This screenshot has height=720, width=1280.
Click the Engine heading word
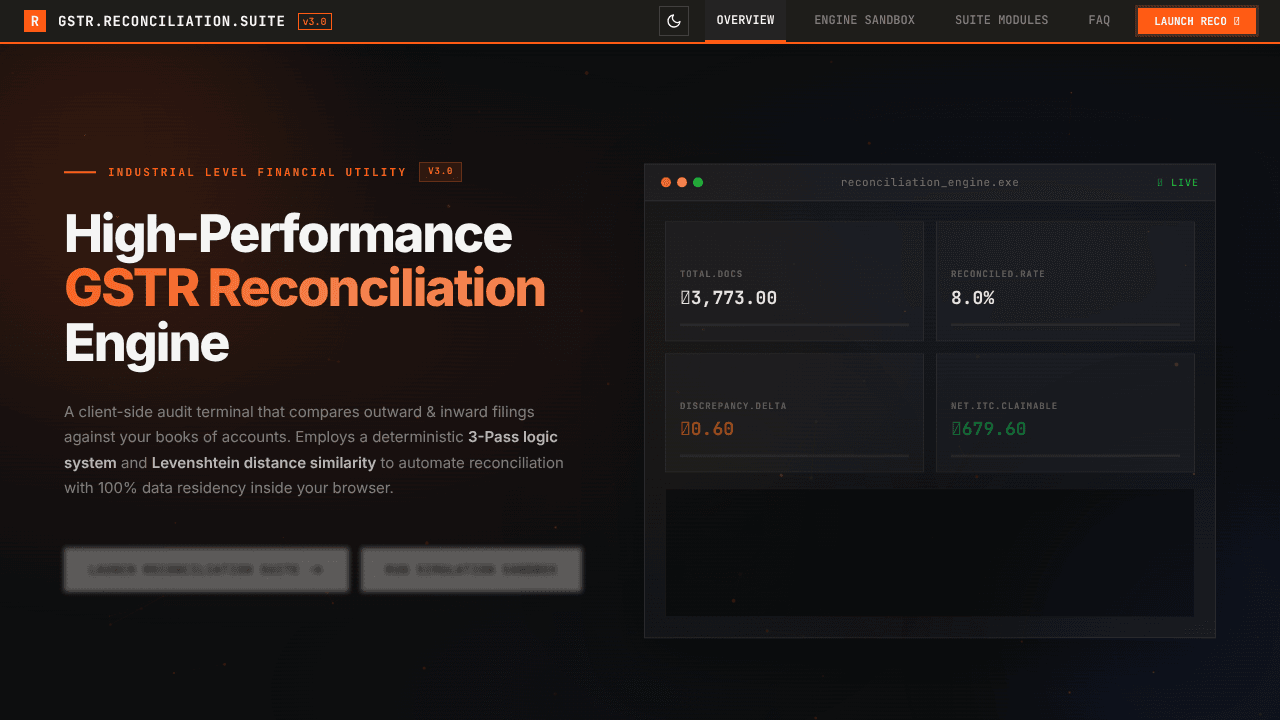147,343
